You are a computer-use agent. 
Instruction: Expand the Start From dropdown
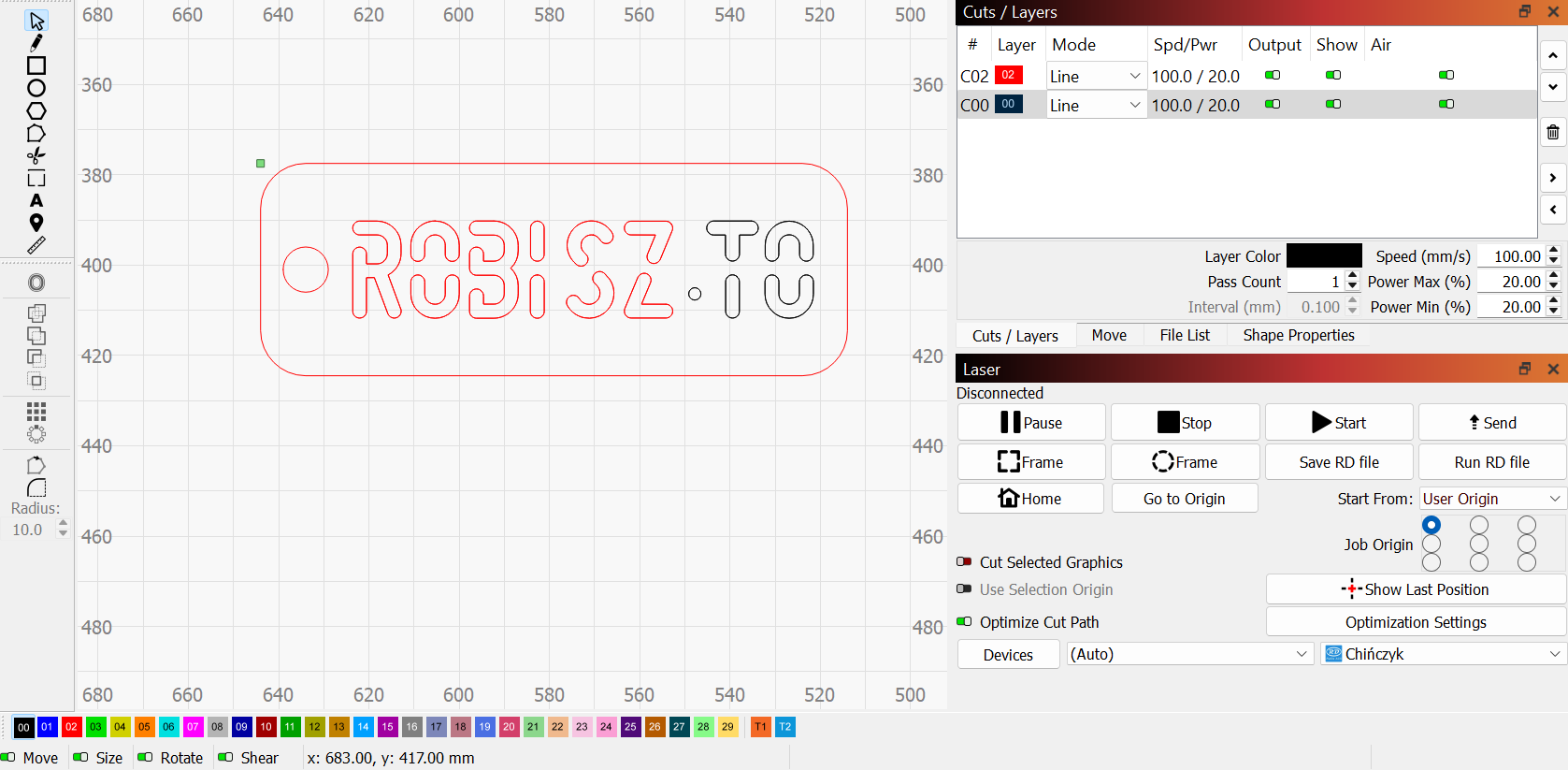point(1492,499)
